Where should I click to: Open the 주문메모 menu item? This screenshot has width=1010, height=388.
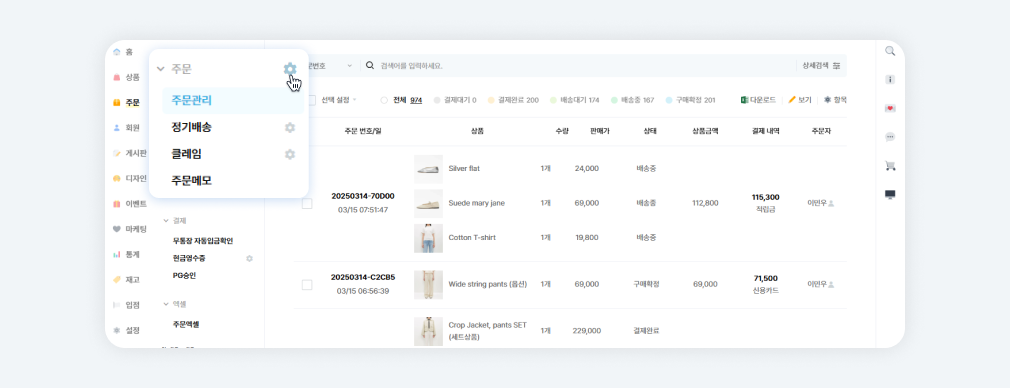coord(191,181)
